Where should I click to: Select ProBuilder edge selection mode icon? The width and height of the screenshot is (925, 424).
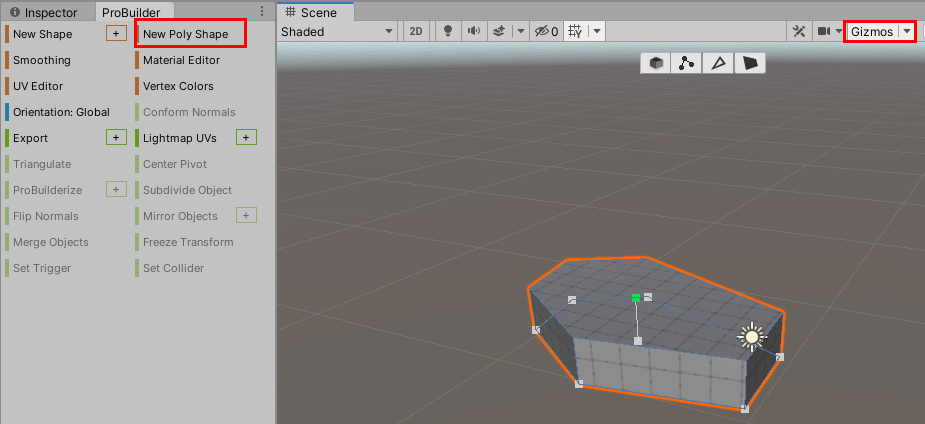[717, 63]
